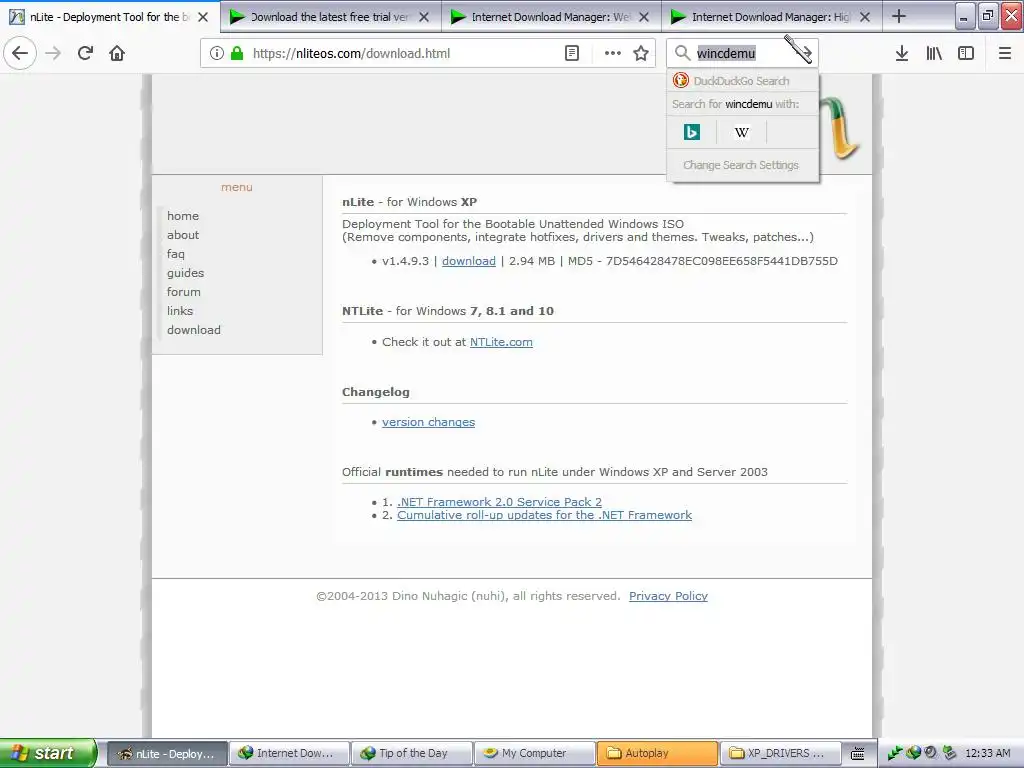Viewport: 1024px width, 768px height.
Task: Click the MD5 hash 7D546428478EC098EE658F5441DB755D
Action: (722, 261)
